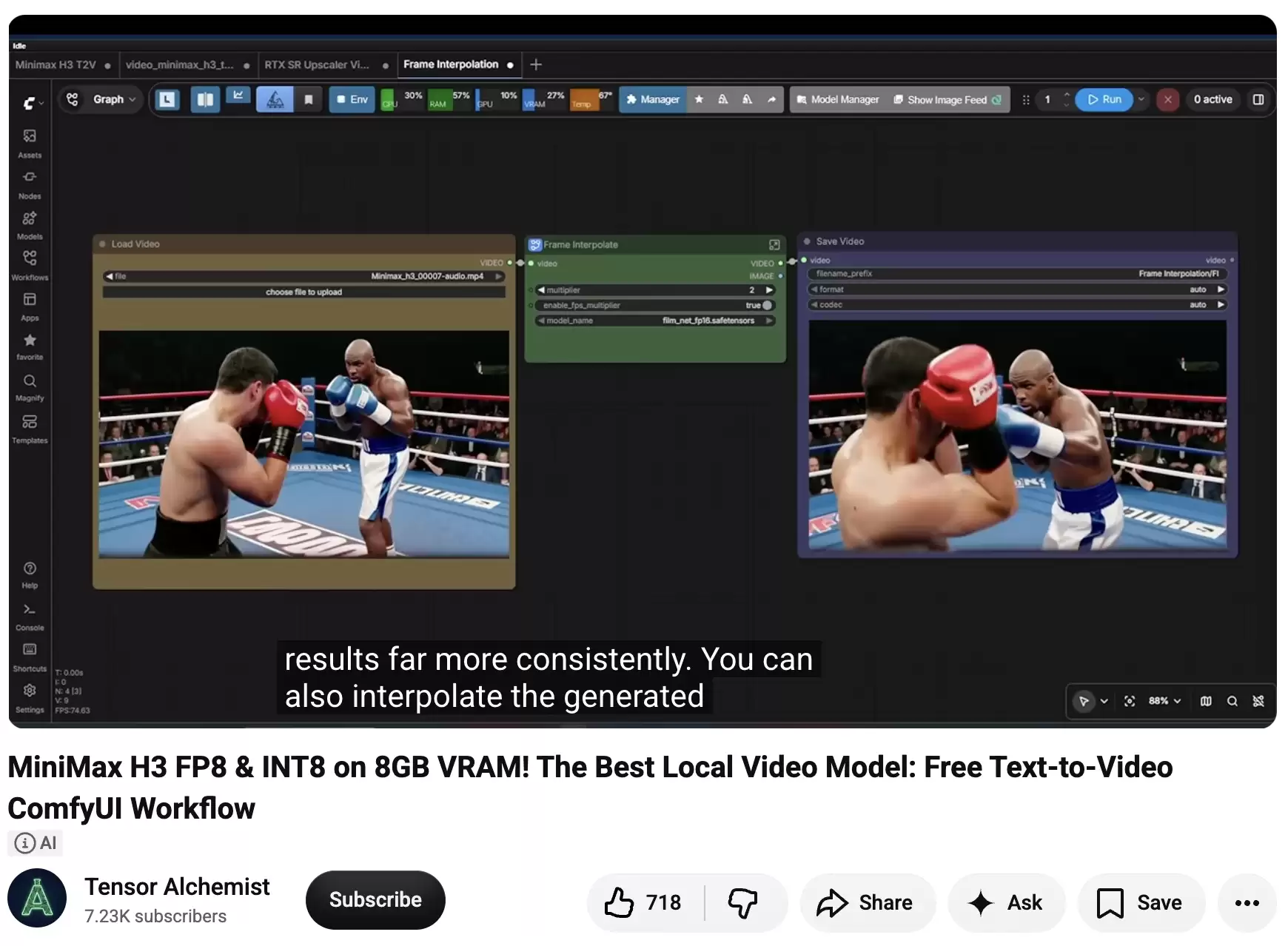The height and width of the screenshot is (946, 1288).
Task: Click the dislike thumbs down icon
Action: pyautogui.click(x=742, y=902)
